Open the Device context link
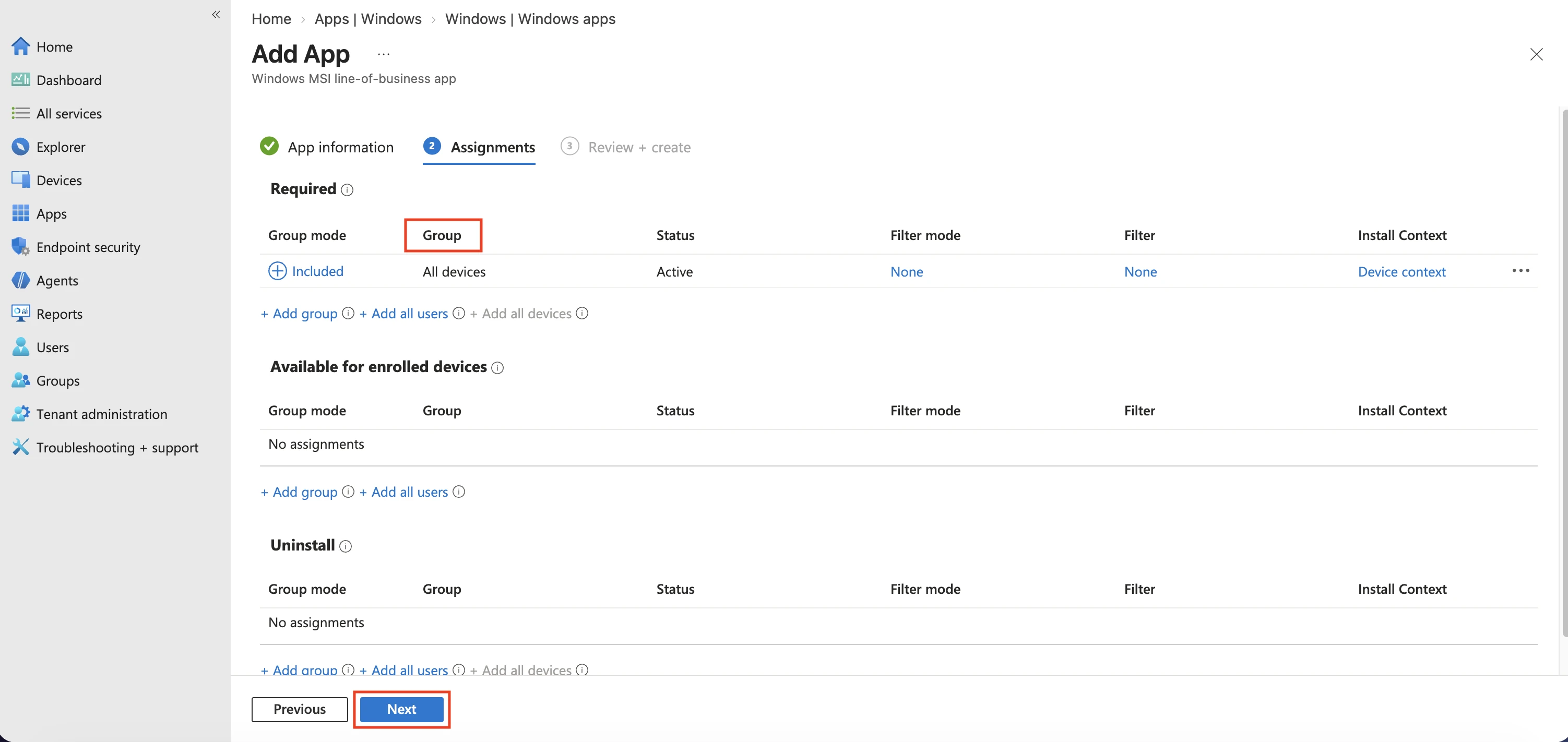The height and width of the screenshot is (742, 1568). 1401,271
